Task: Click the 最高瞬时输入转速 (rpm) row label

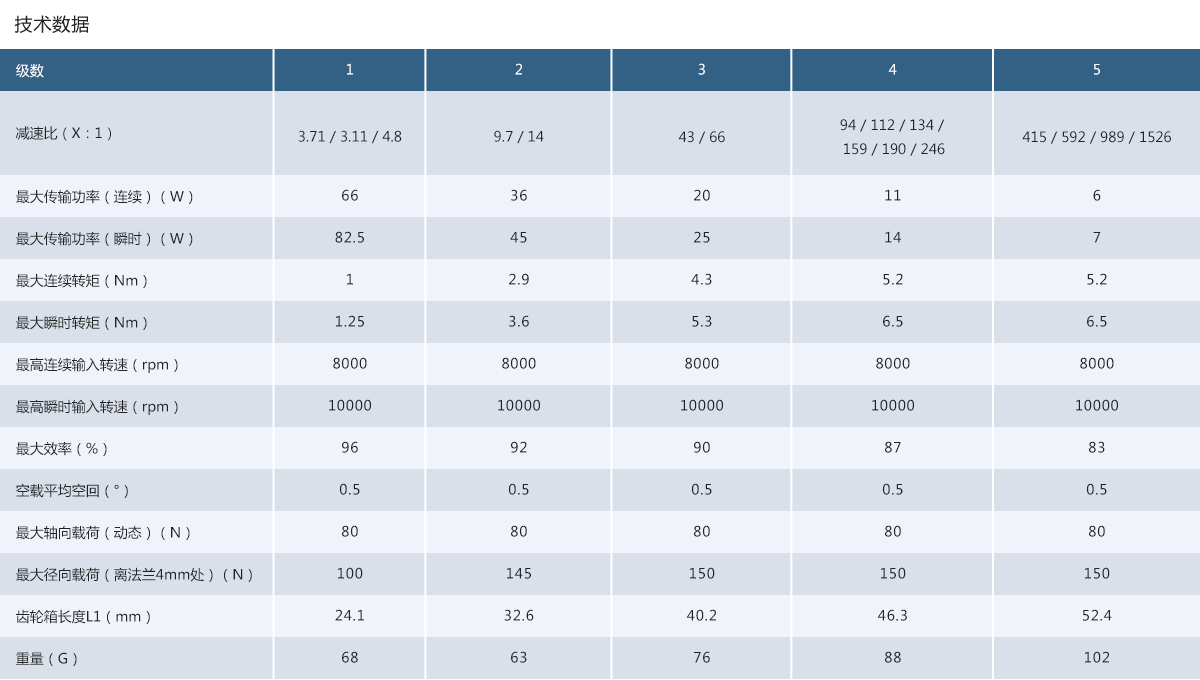Action: 98,407
